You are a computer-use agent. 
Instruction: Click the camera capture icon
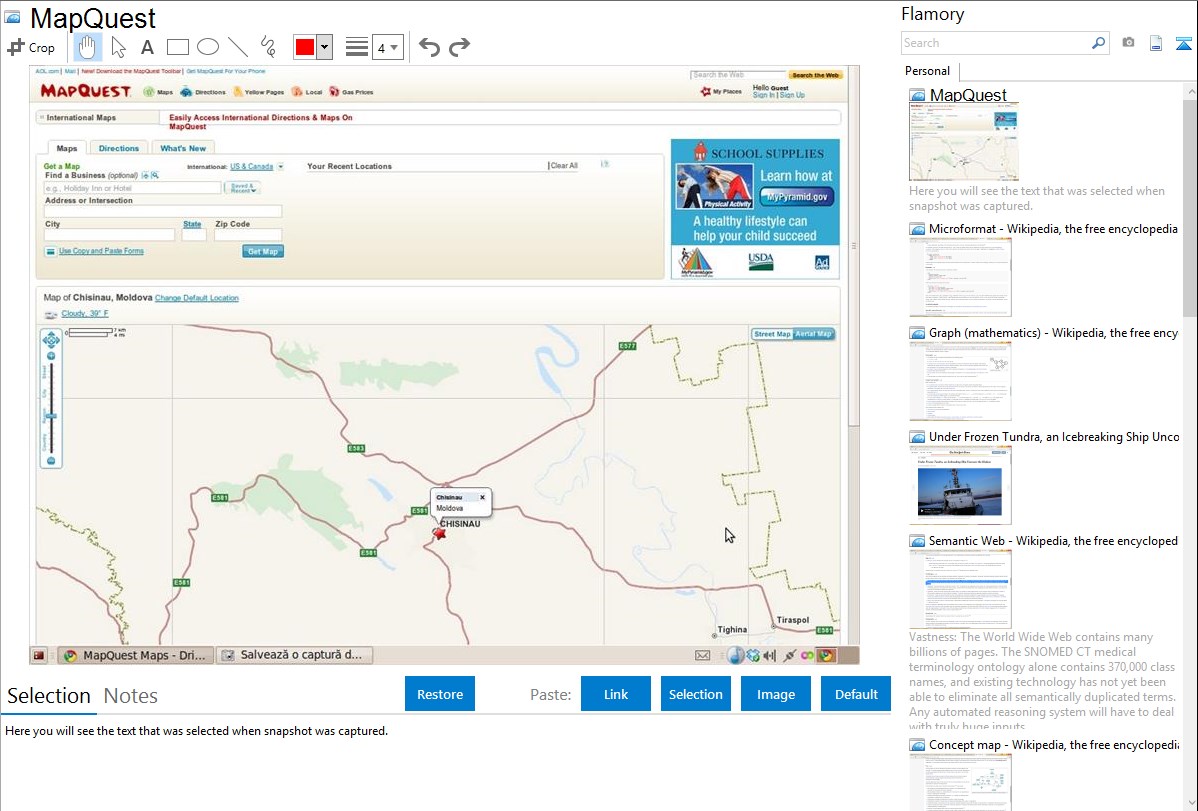click(x=1128, y=43)
